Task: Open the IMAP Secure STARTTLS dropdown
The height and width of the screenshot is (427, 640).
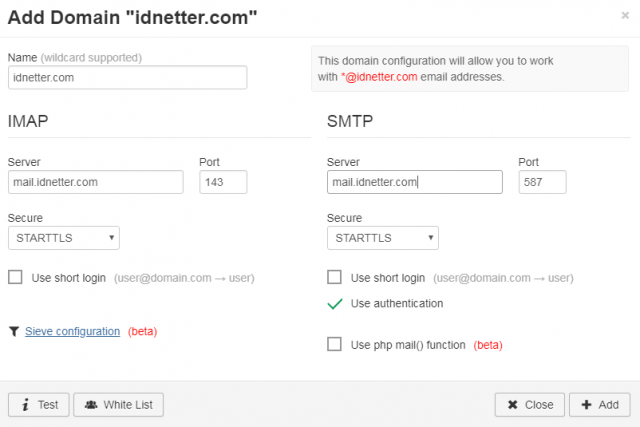Action: tap(64, 238)
